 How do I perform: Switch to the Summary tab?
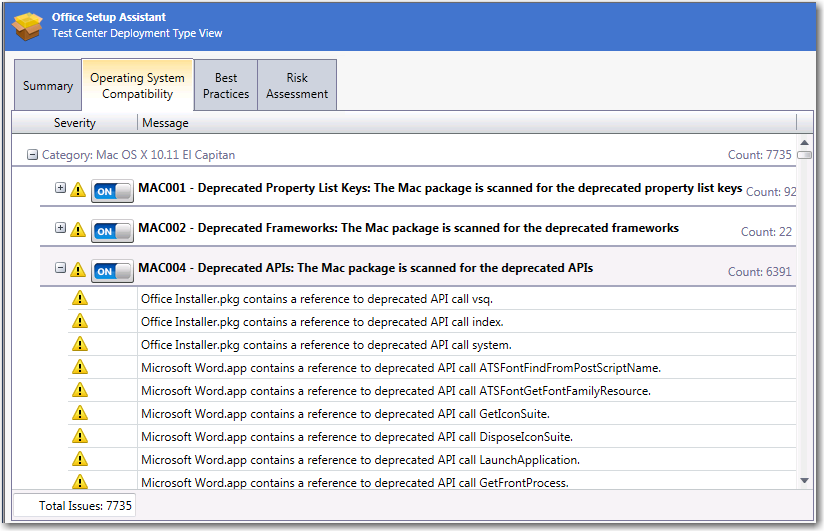click(x=48, y=86)
